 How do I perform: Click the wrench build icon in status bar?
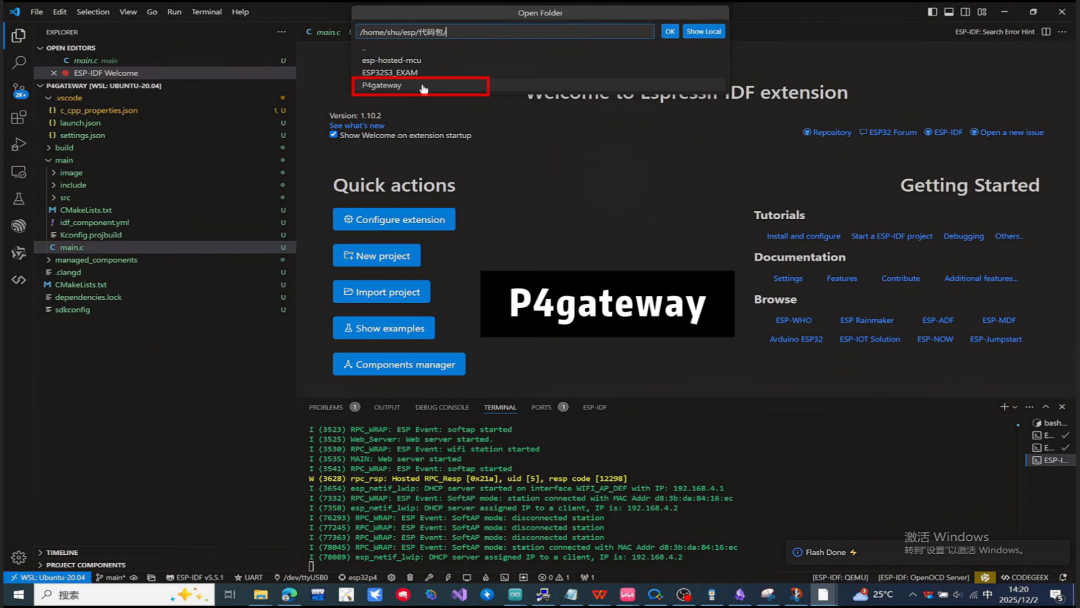pos(428,578)
